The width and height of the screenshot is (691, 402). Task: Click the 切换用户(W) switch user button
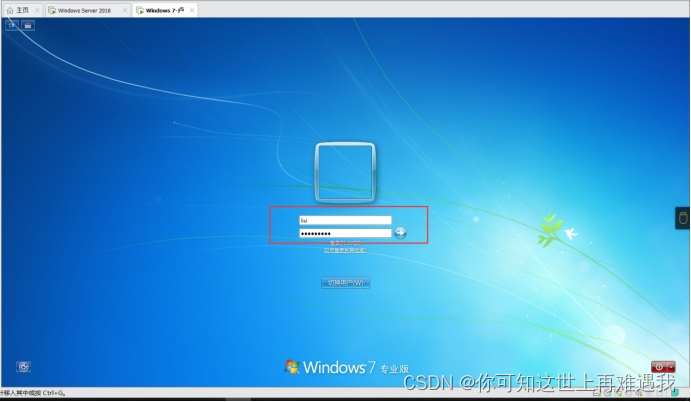click(x=346, y=283)
